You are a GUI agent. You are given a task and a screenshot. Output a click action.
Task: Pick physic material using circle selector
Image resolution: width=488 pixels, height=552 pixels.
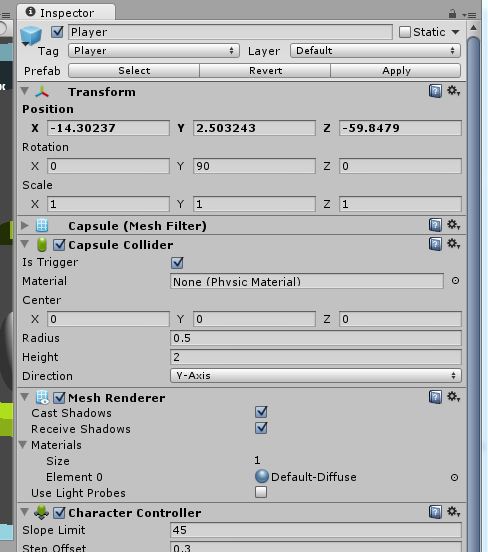455,281
